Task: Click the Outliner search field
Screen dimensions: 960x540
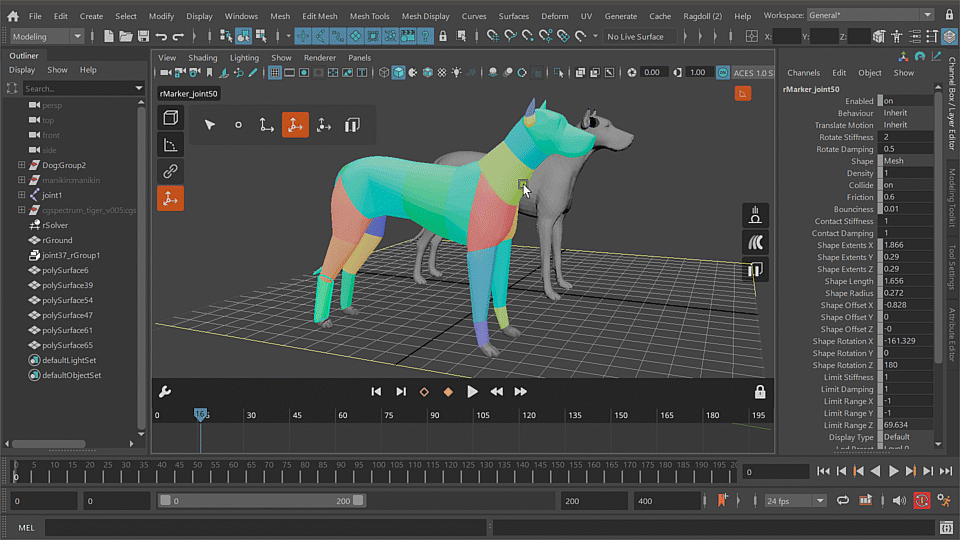Action: [x=77, y=89]
